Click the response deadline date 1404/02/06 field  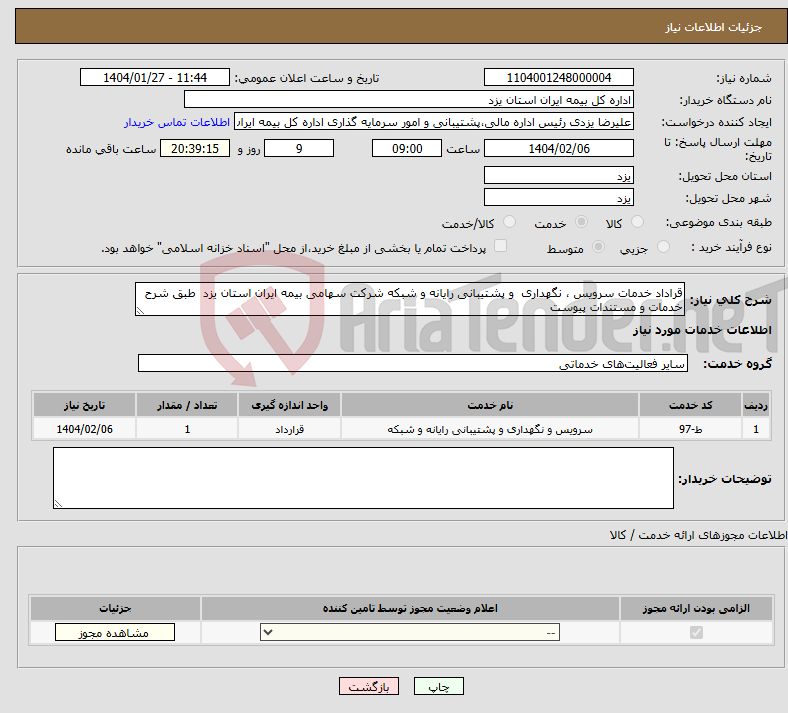click(558, 148)
